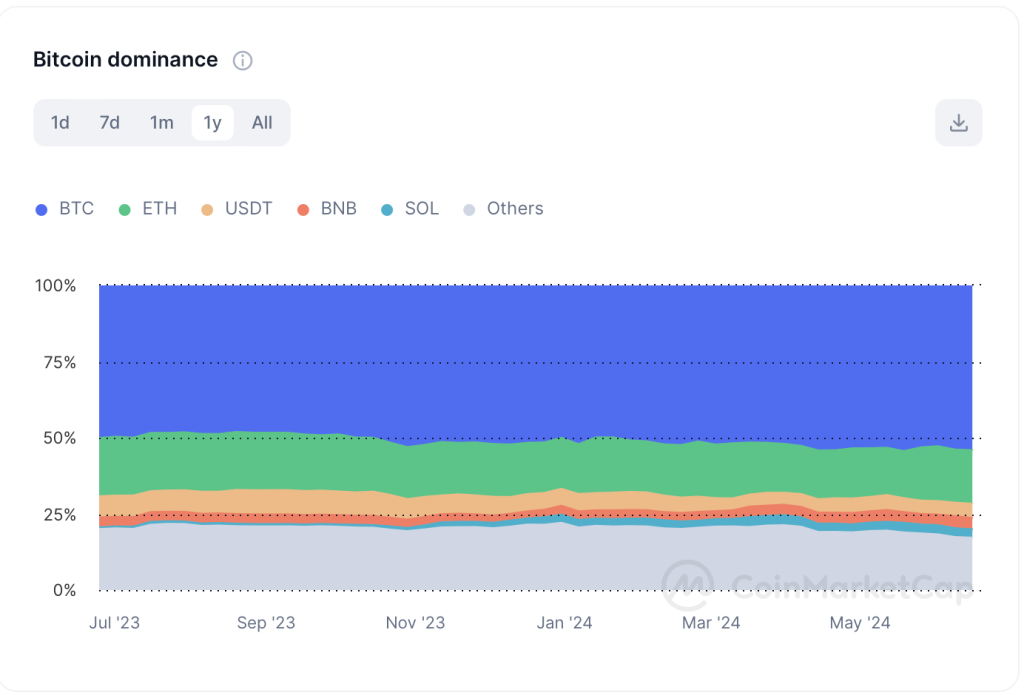Click the 0% y-axis label
The height and width of the screenshot is (695, 1024).
pyautogui.click(x=65, y=590)
